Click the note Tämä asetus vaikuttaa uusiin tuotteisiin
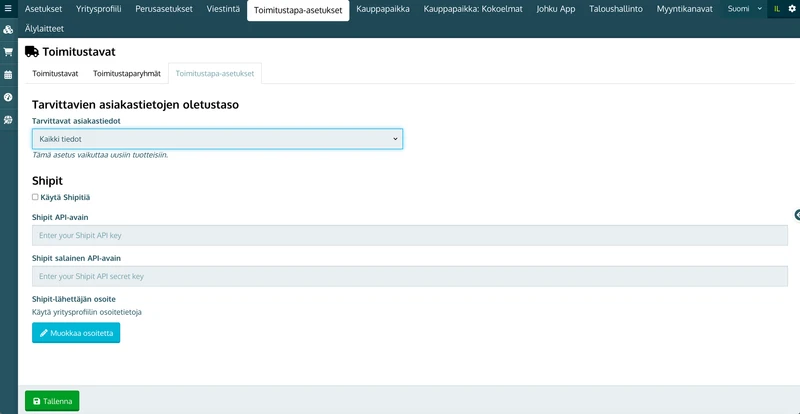Viewport: 800px width, 414px height. (100, 155)
